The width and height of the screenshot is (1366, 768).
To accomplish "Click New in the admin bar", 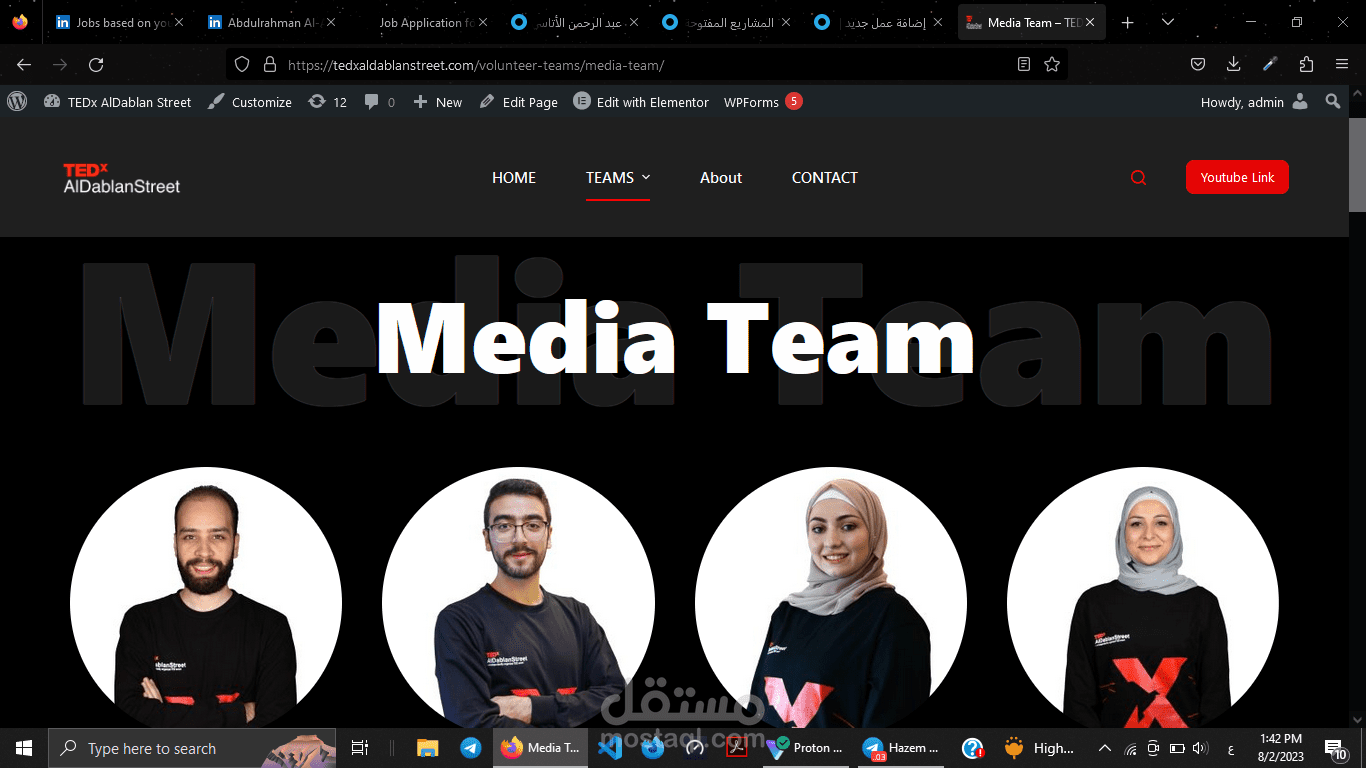I will (x=438, y=102).
